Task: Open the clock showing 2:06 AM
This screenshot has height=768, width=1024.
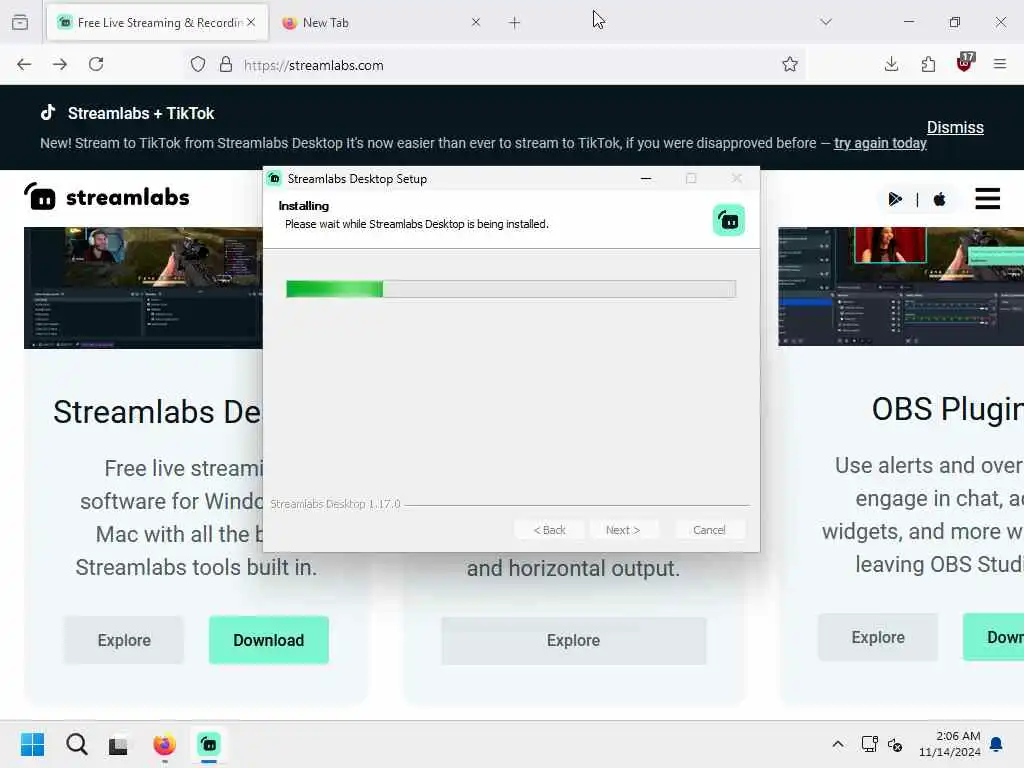Action: coord(950,744)
